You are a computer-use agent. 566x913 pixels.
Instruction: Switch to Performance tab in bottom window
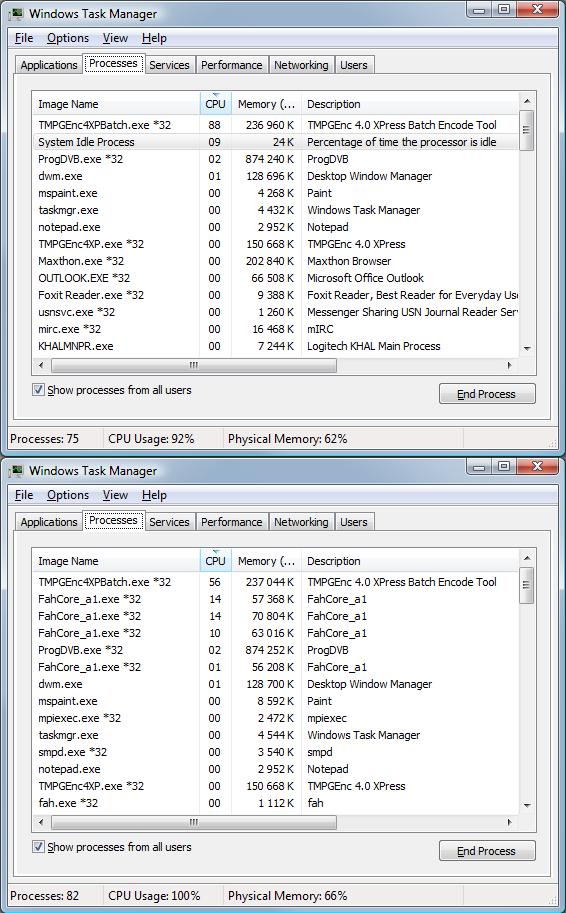232,522
